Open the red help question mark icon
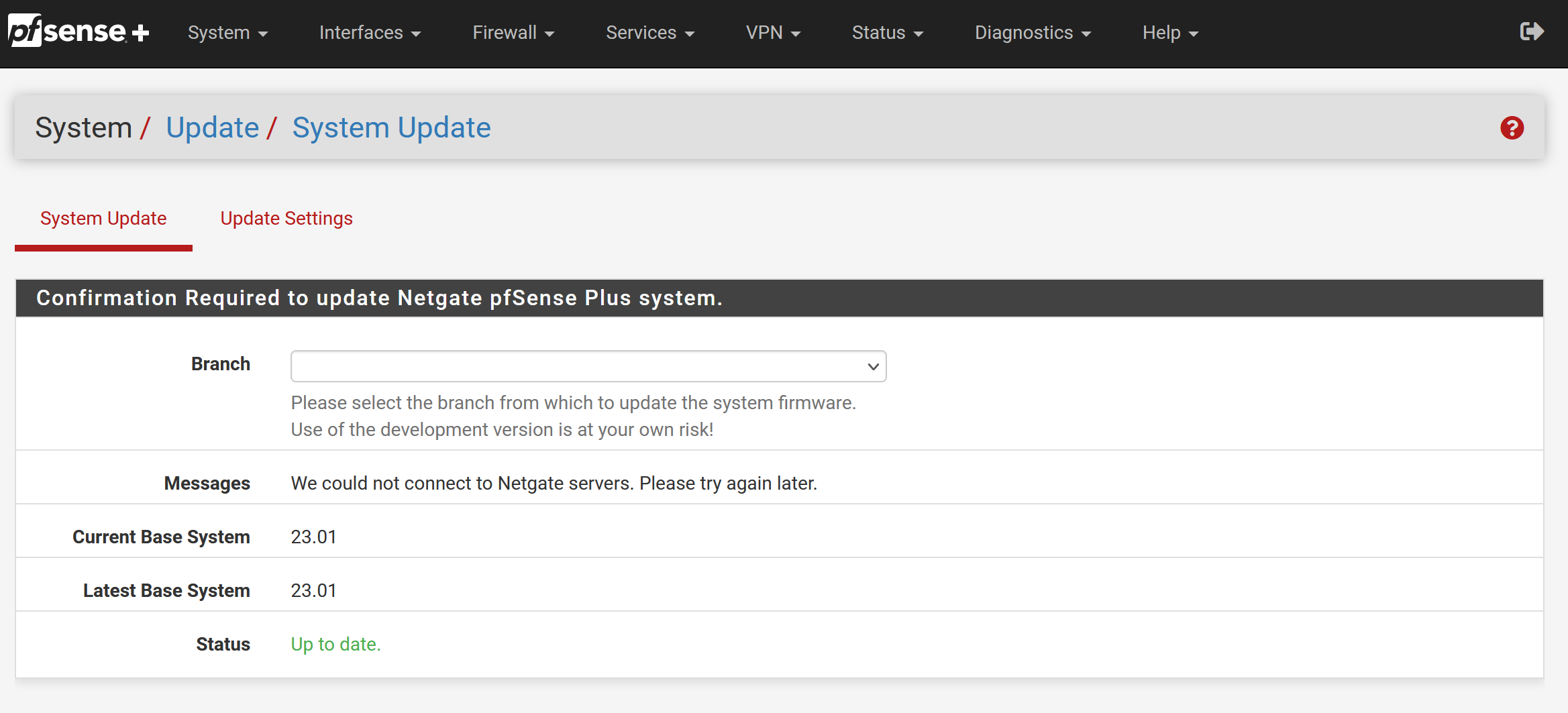The image size is (1568, 713). click(1512, 127)
